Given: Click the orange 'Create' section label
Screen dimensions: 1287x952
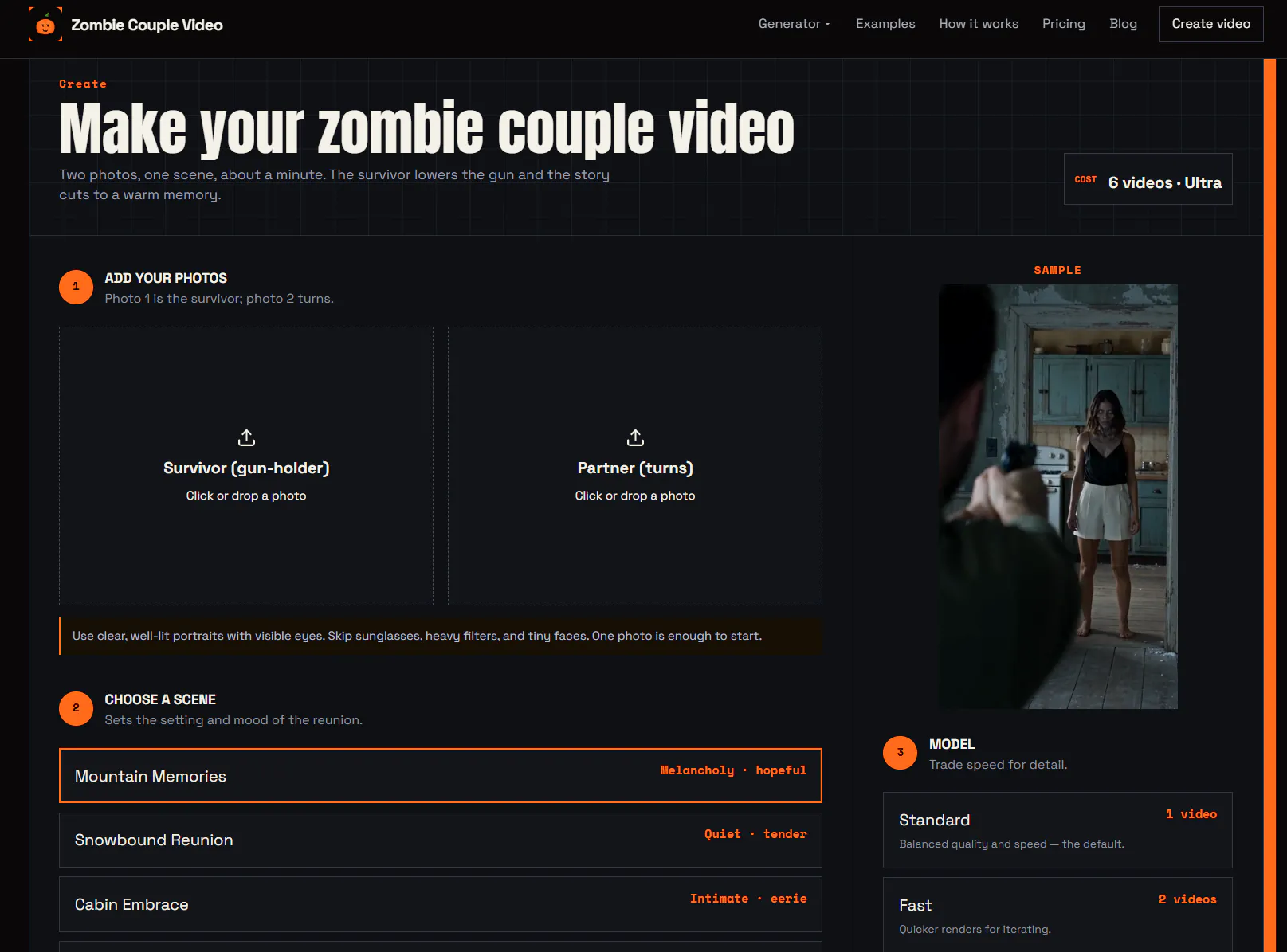Looking at the screenshot, I should point(83,84).
